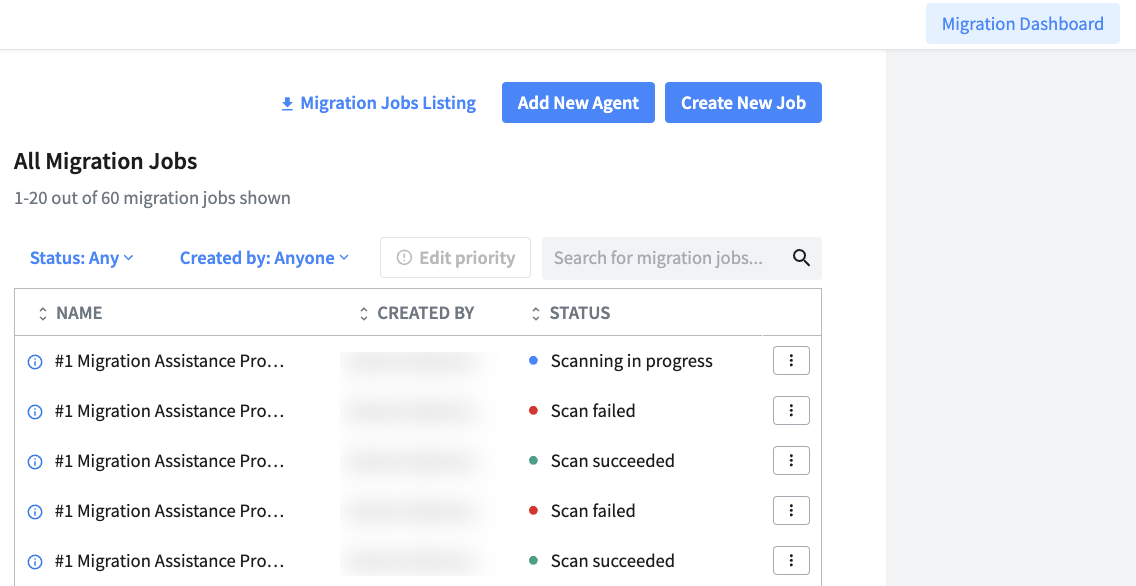The width and height of the screenshot is (1136, 586).
Task: Click the search for migration jobs field
Action: tap(660, 257)
